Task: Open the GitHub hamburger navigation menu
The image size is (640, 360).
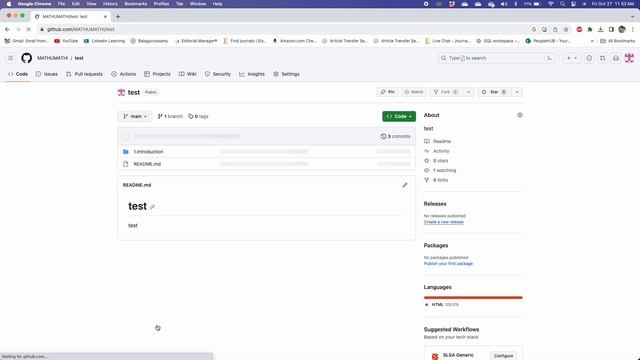Action: (x=11, y=58)
